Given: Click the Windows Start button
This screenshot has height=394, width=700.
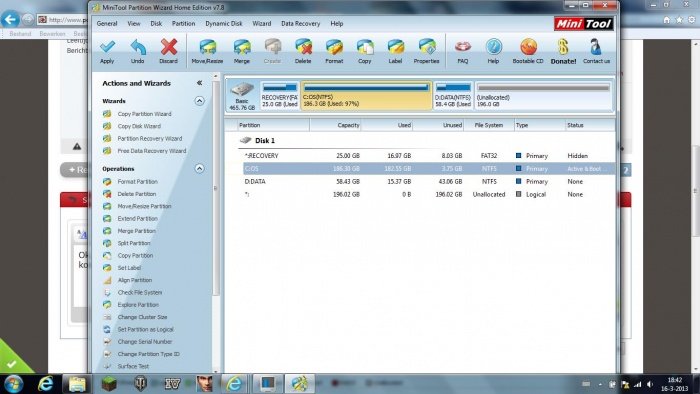Looking at the screenshot, I should tap(13, 384).
